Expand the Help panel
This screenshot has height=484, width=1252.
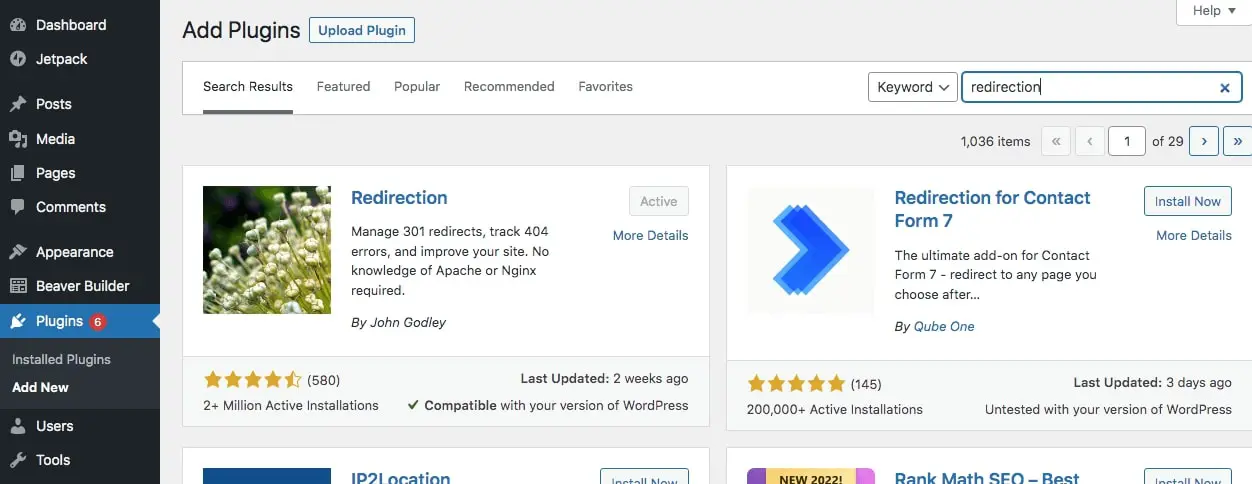1215,11
